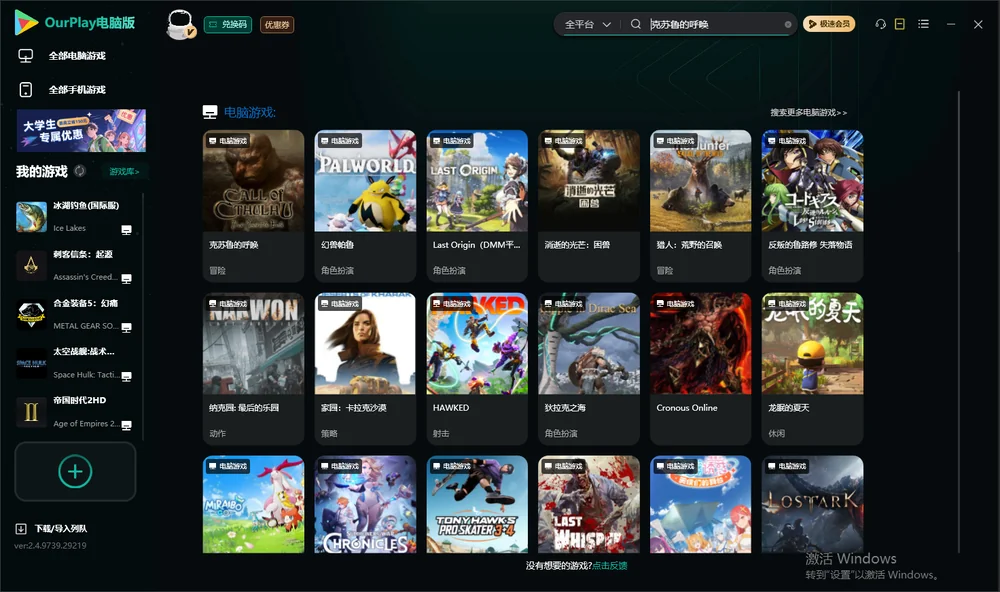Screen dimensions: 1000x592
Task: Click the plus icon to add a game
Action: pos(75,471)
